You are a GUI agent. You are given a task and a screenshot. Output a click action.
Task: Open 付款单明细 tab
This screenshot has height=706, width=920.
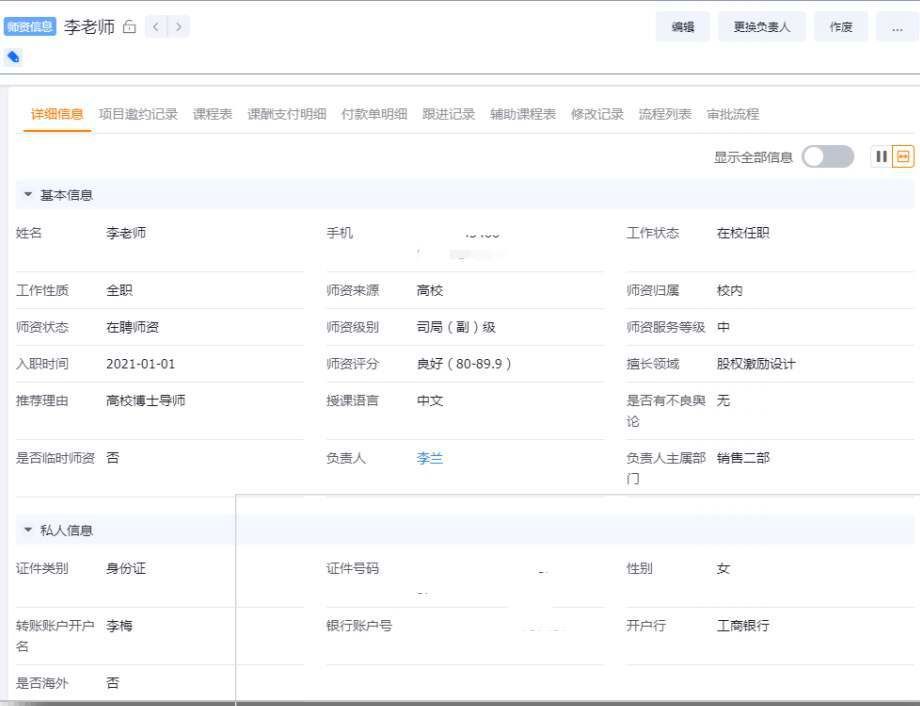[374, 114]
